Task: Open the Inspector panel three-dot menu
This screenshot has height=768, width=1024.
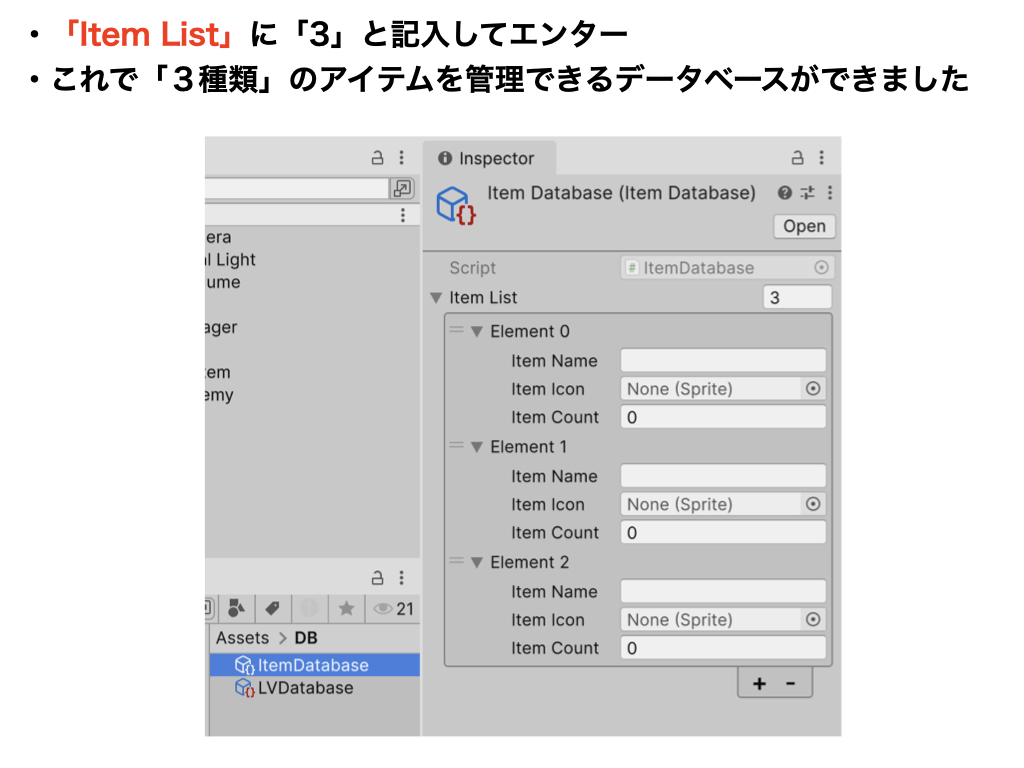Action: tap(822, 157)
